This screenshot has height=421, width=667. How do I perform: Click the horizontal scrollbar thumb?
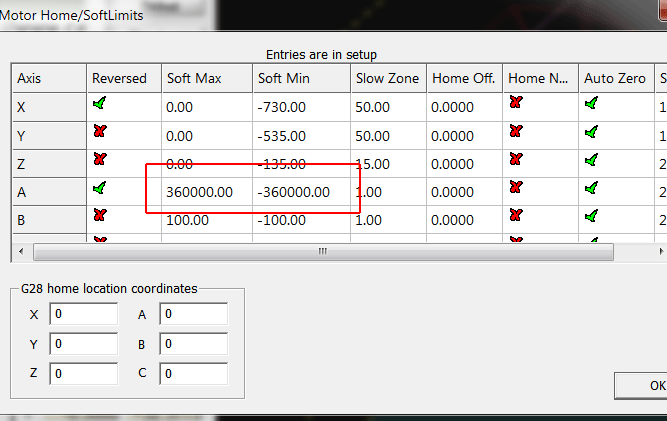coord(322,252)
